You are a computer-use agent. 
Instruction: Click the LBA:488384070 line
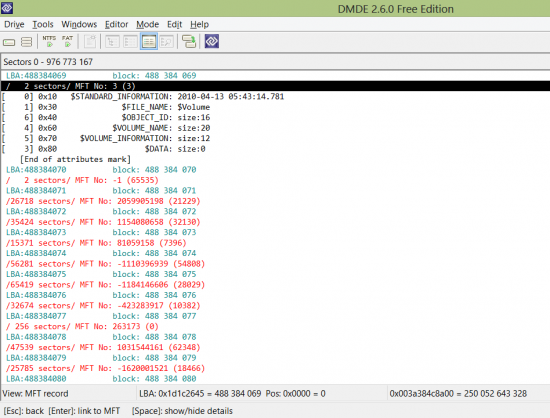pos(101,170)
